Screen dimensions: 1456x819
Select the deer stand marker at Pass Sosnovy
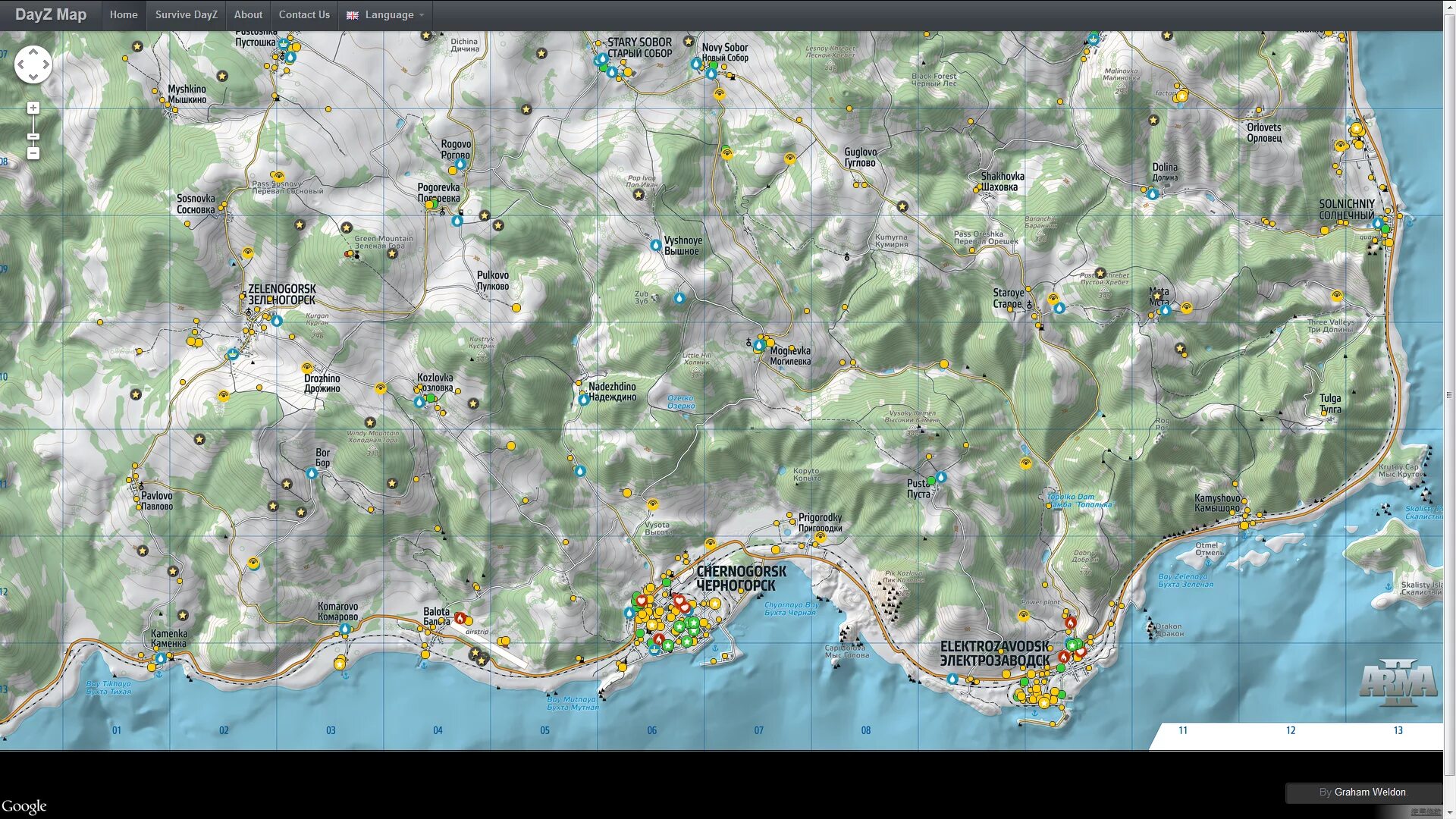pyautogui.click(x=278, y=176)
